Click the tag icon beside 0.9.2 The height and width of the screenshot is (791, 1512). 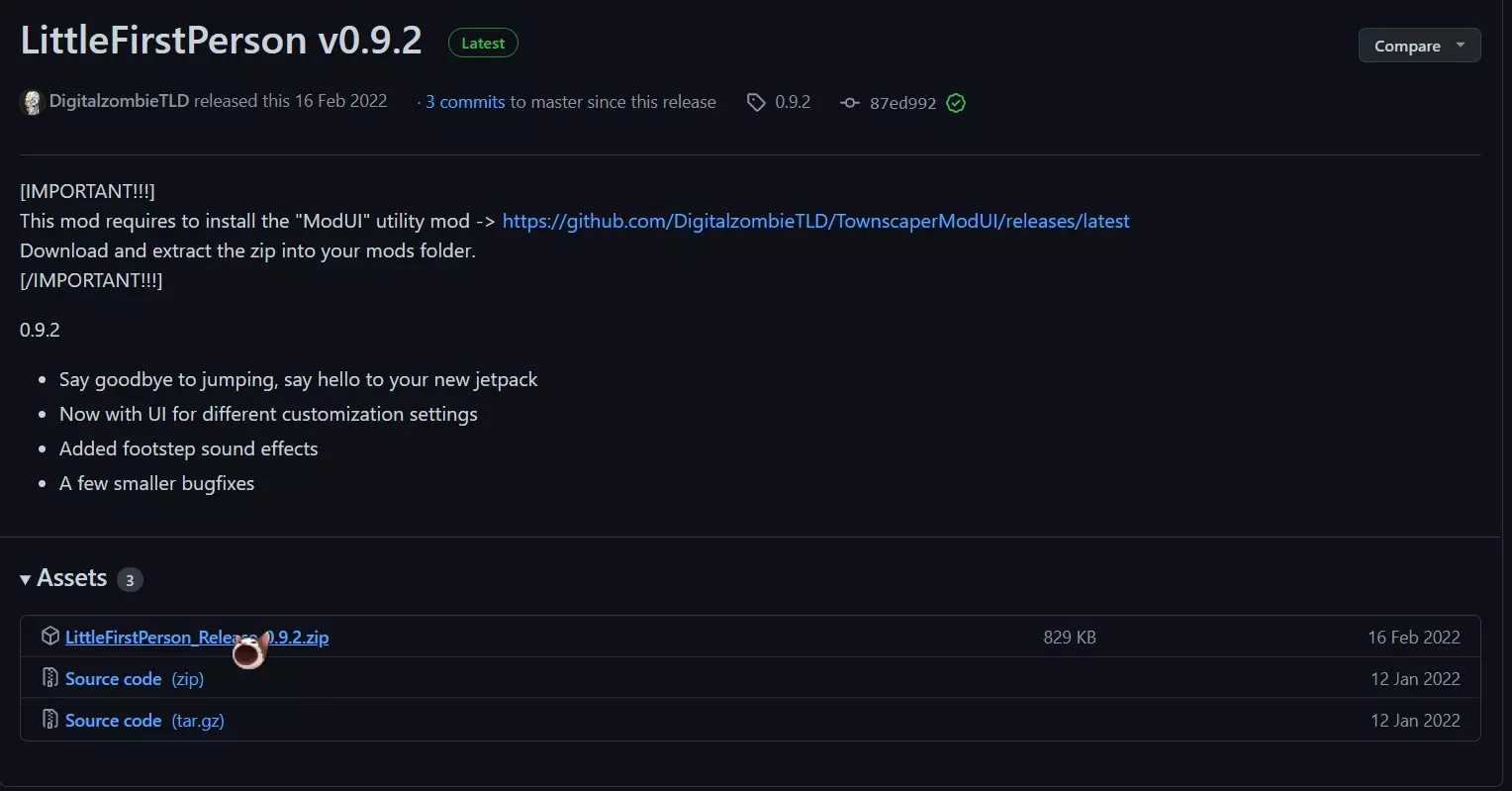756,102
